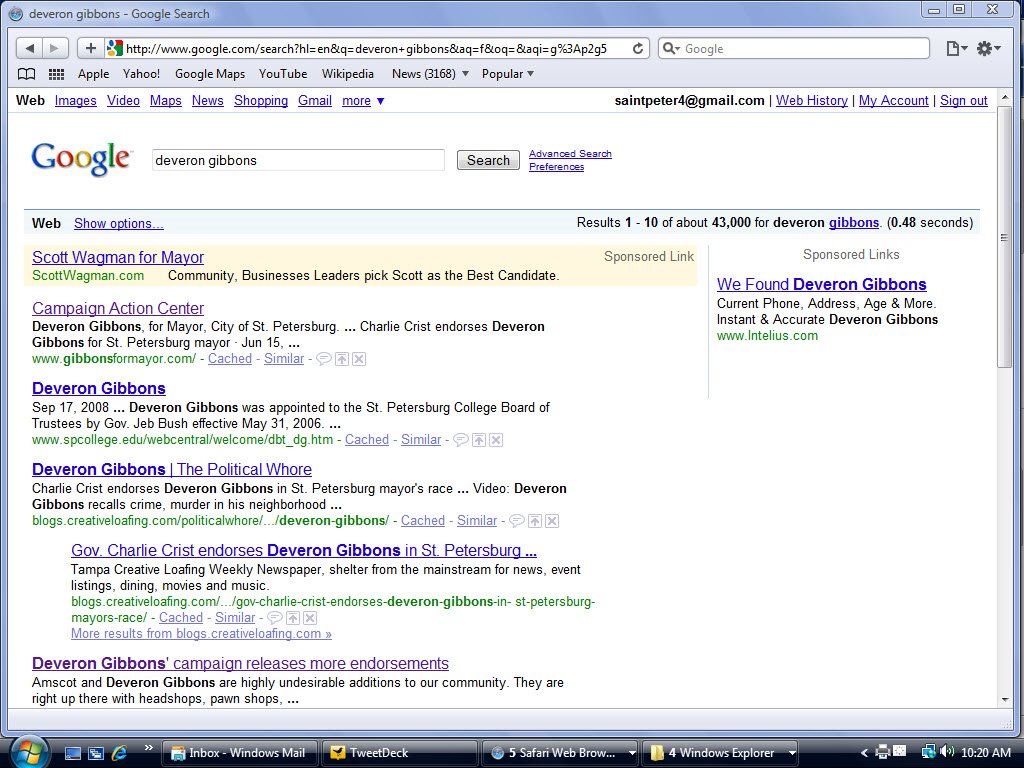
Task: Show all bookmarks using the book icon
Action: click(26, 74)
